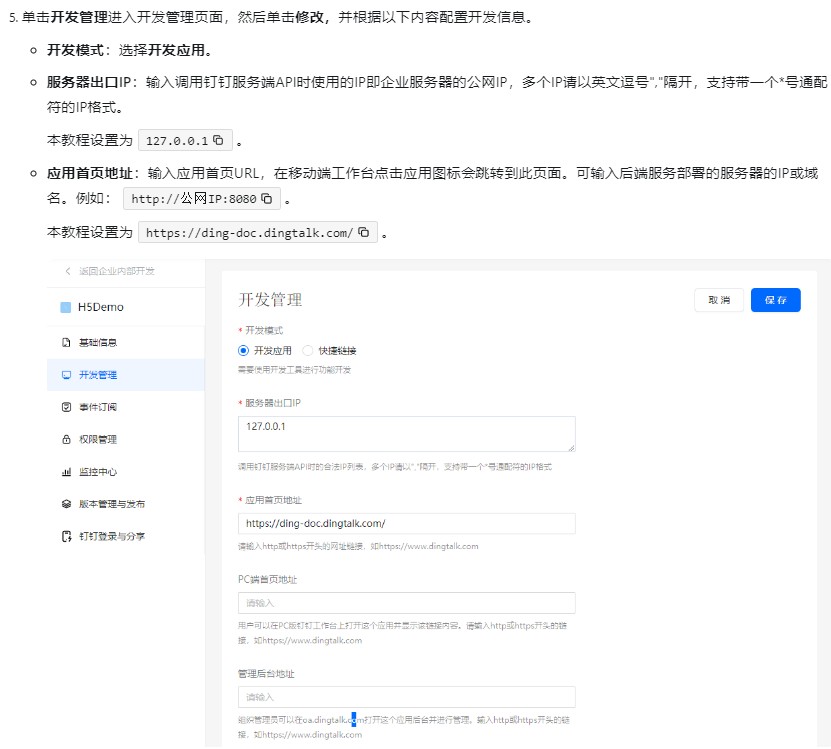This screenshot has width=831, height=749.
Task: Click the back arrow to 返回企业内部开发
Action: [x=68, y=271]
